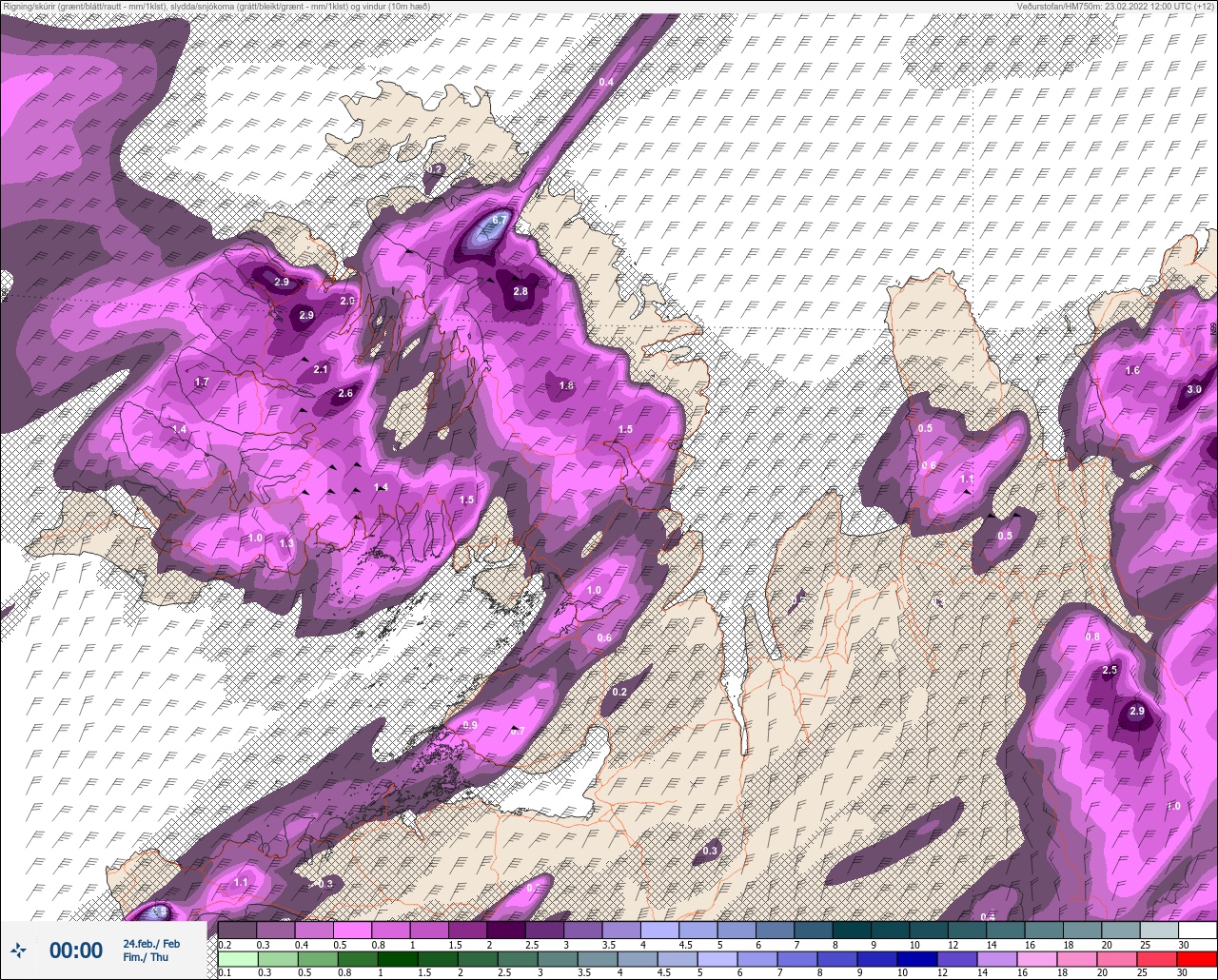Select the white swatch above upper legend 30
The image size is (1218, 980).
point(1198,930)
